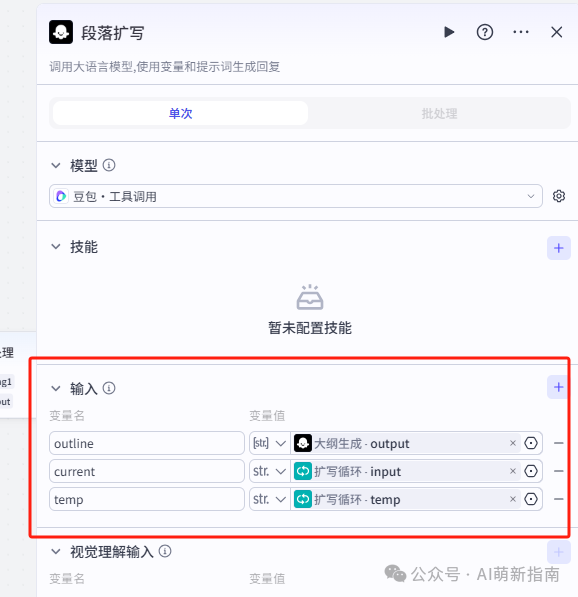Viewport: 578px width, 597px height.
Task: Add a skill with the plus button
Action: click(559, 248)
